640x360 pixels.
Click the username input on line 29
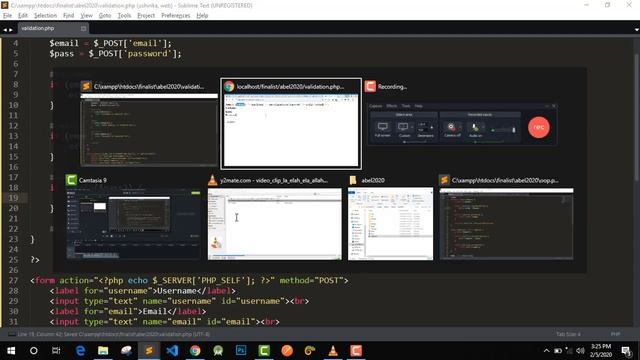point(179,301)
